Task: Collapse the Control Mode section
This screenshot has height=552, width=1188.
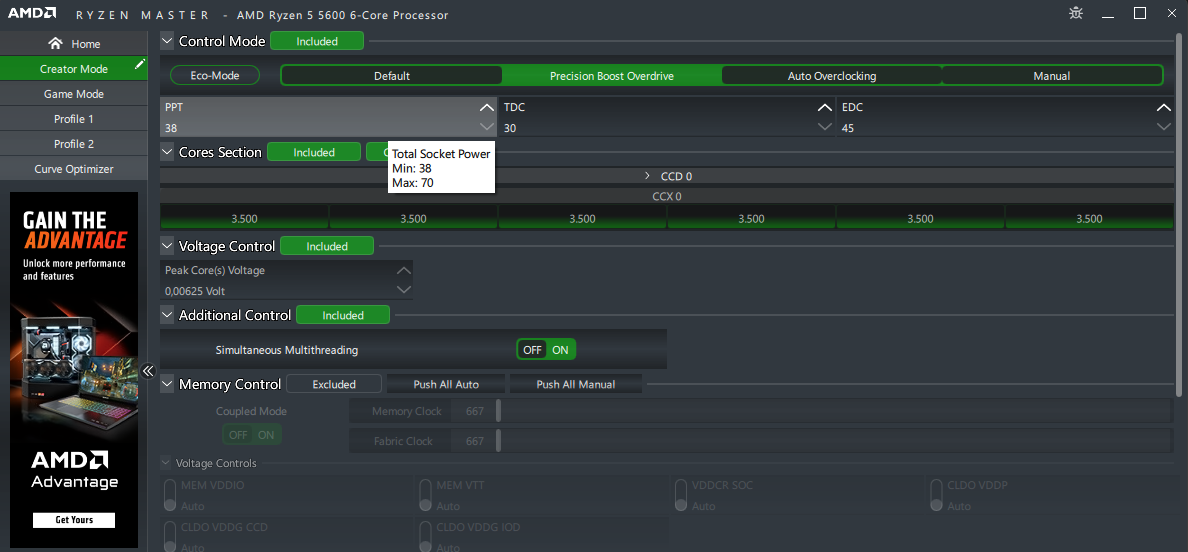Action: pos(167,41)
